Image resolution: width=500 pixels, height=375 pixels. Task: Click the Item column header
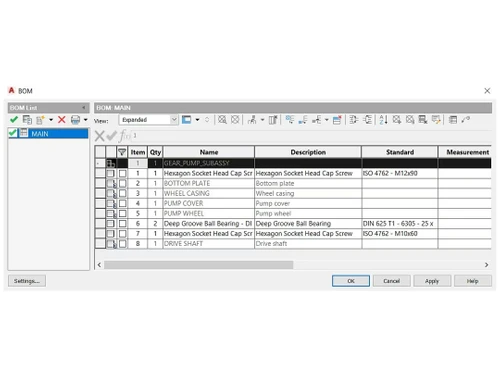pyautogui.click(x=138, y=152)
